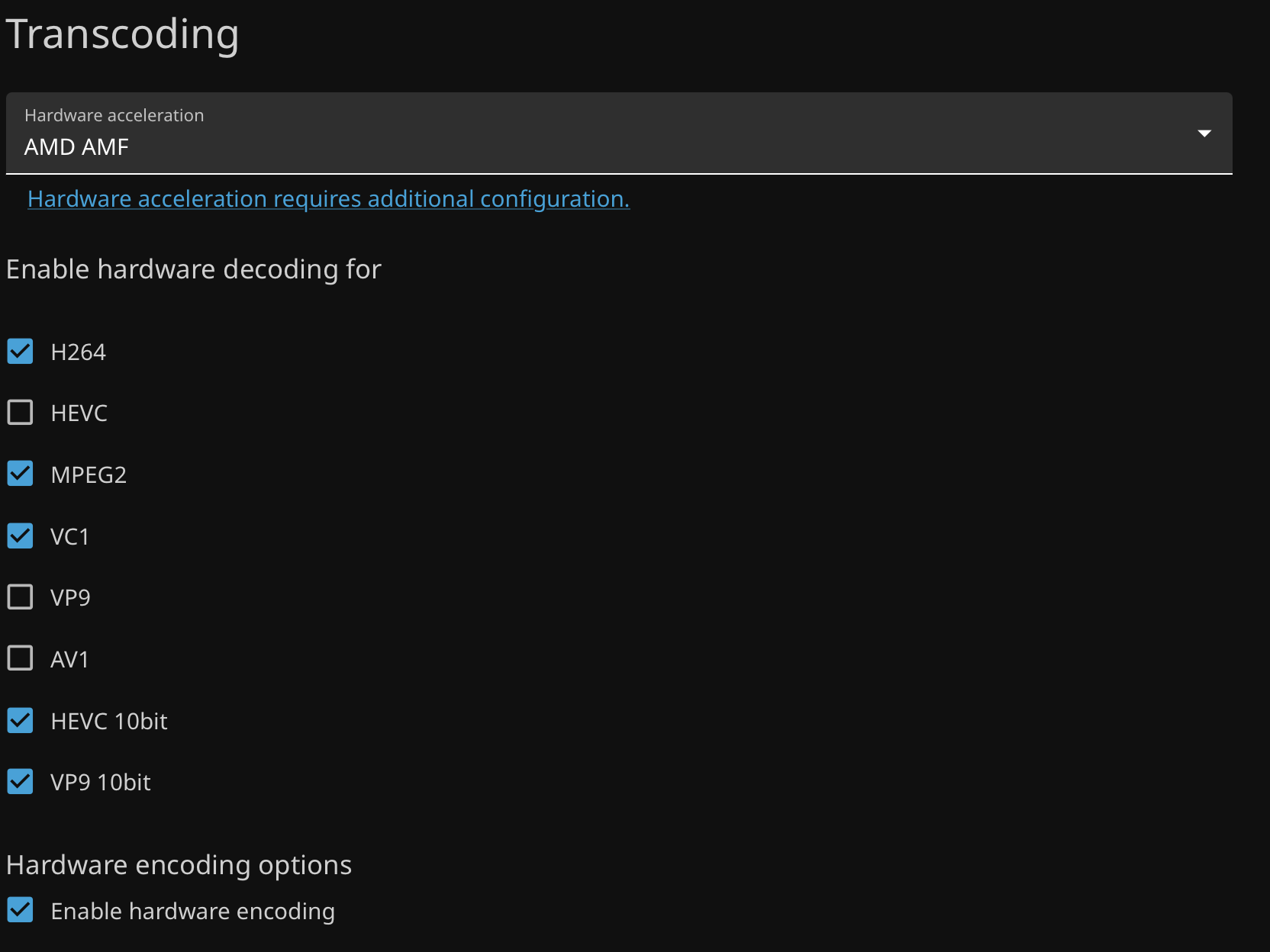Click the AV1 label text
1270x952 pixels.
pos(69,660)
